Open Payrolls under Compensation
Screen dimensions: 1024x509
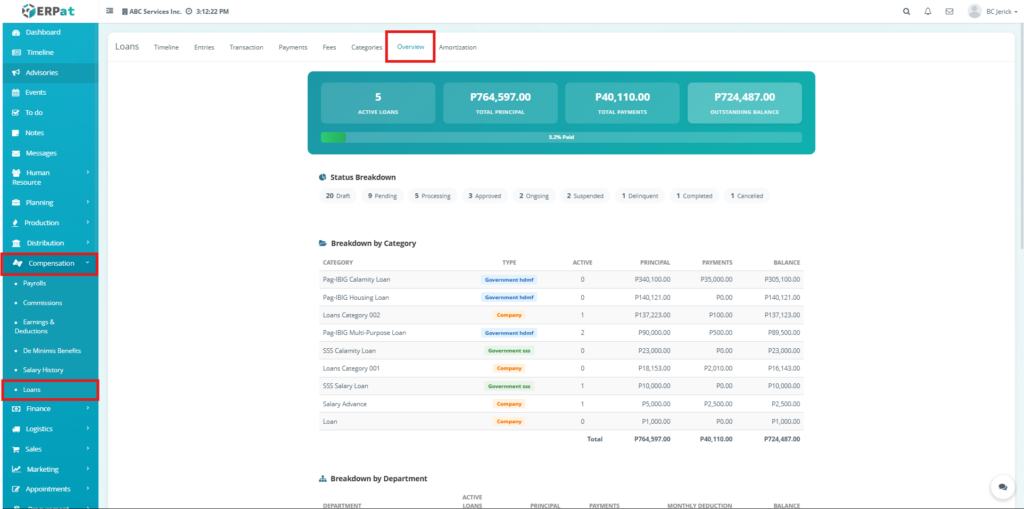(x=35, y=283)
